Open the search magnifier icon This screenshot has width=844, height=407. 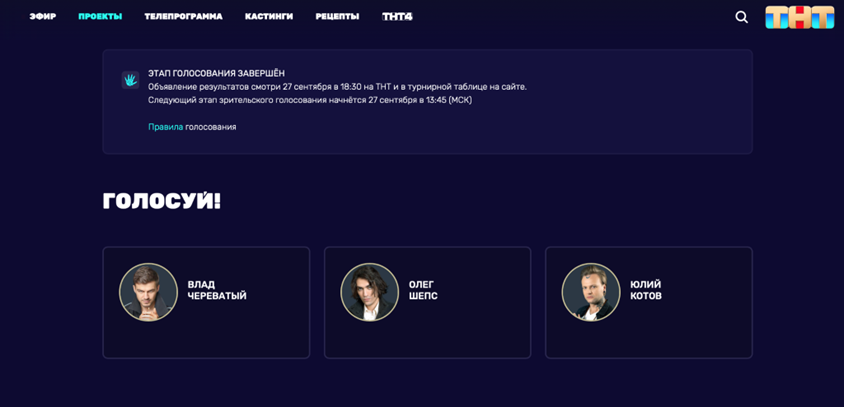(741, 17)
